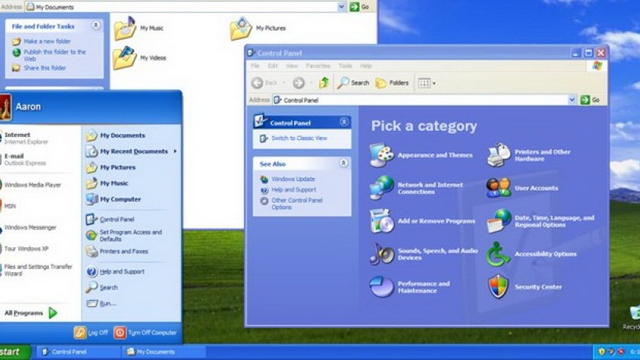Click Help and Support link in See Also

(294, 190)
